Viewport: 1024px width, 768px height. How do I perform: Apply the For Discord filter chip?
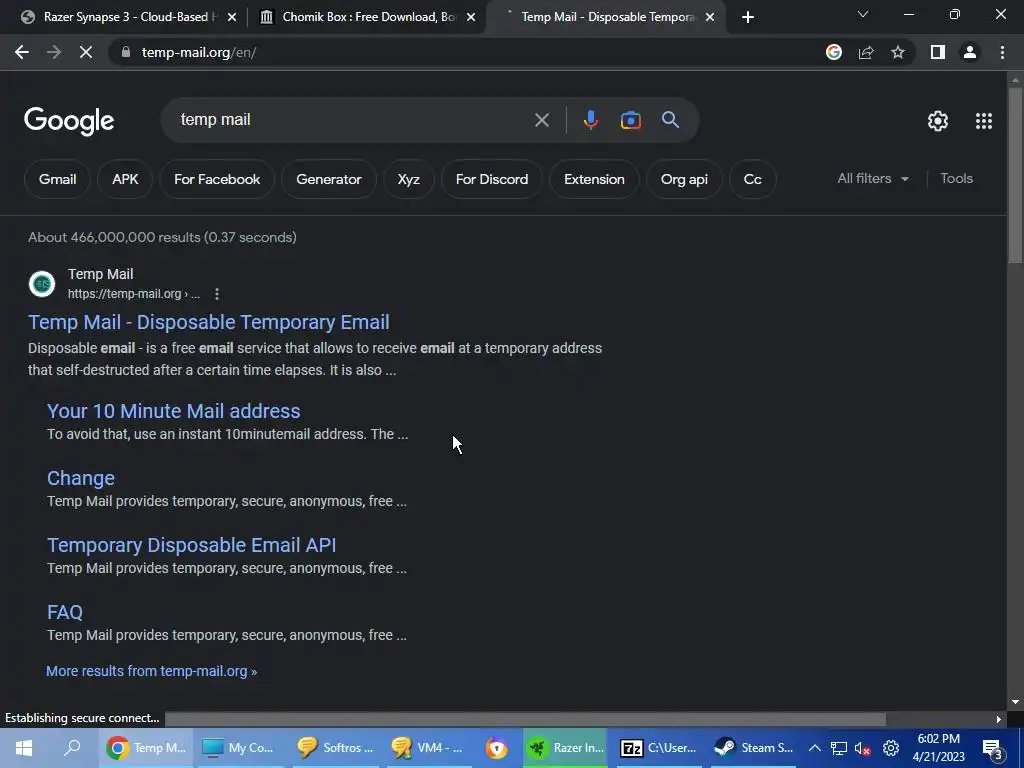pyautogui.click(x=492, y=179)
